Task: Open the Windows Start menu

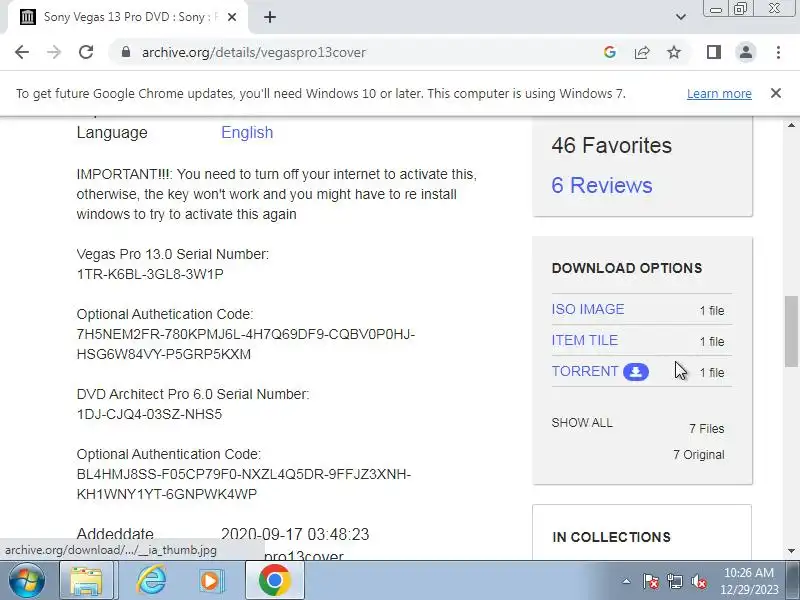Action: coord(26,581)
